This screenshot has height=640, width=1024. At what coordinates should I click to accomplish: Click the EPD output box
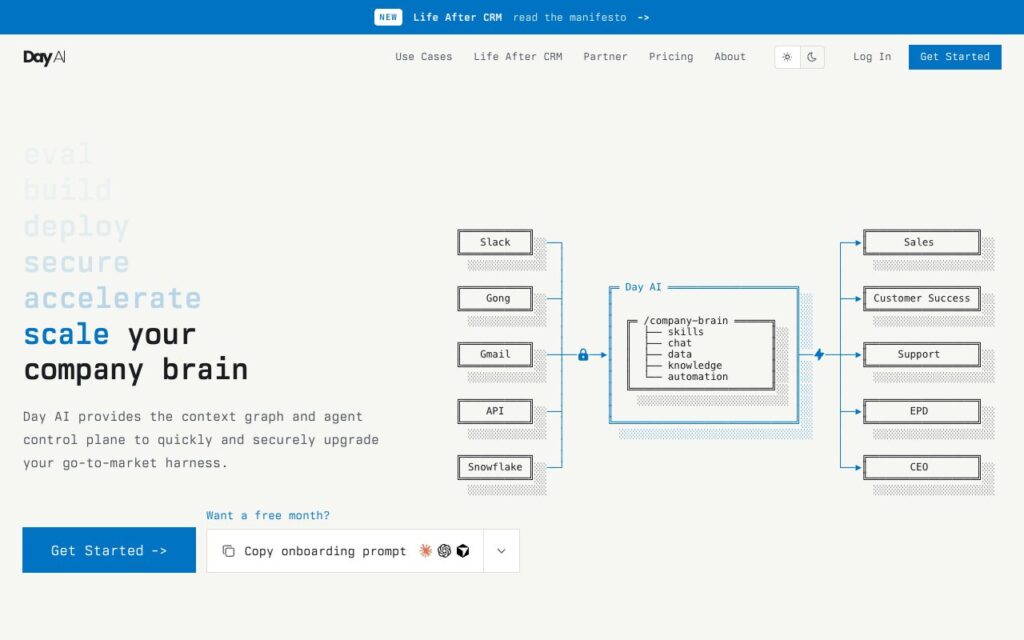point(921,411)
